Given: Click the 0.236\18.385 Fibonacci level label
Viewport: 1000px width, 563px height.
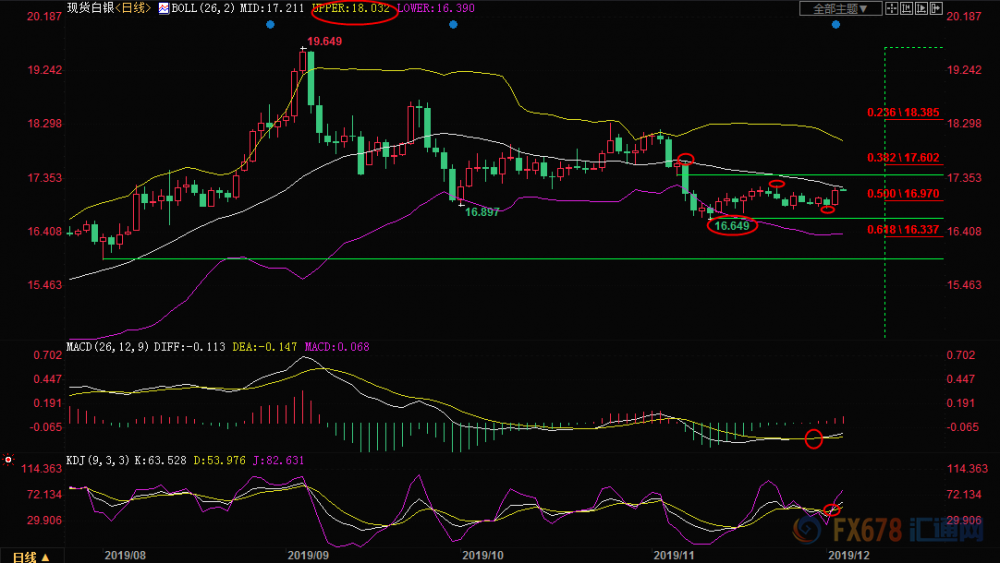Looking at the screenshot, I should 903,113.
